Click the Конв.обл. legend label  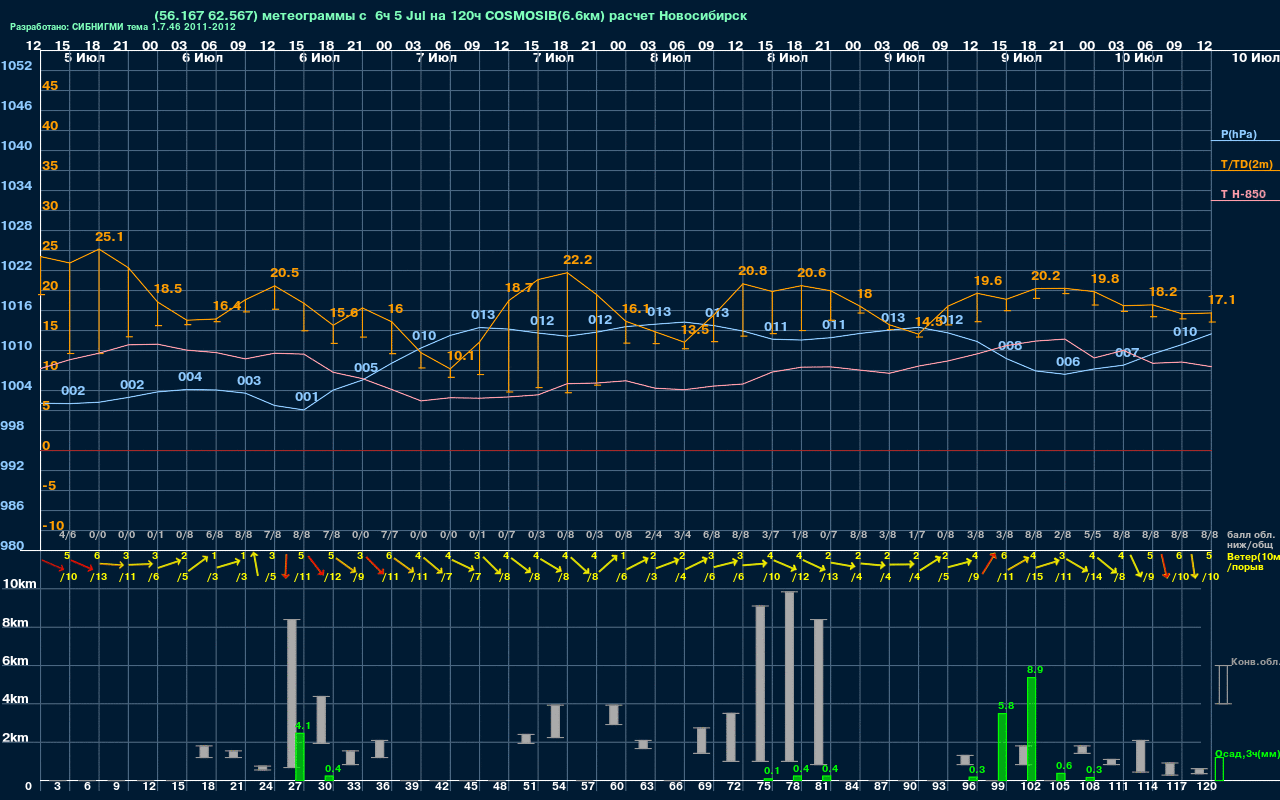point(1255,662)
